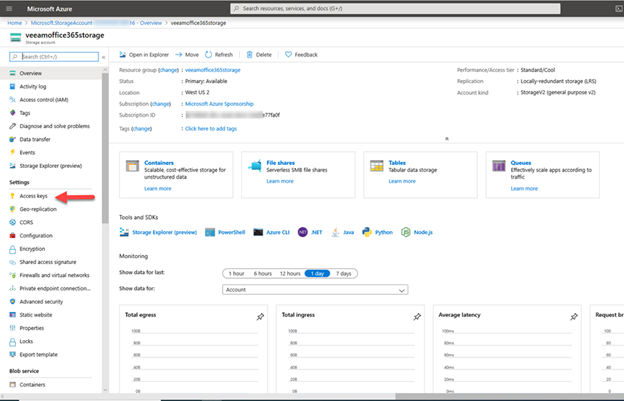Open the .NET SDK link
Screen dimensions: 624x401
point(310,232)
